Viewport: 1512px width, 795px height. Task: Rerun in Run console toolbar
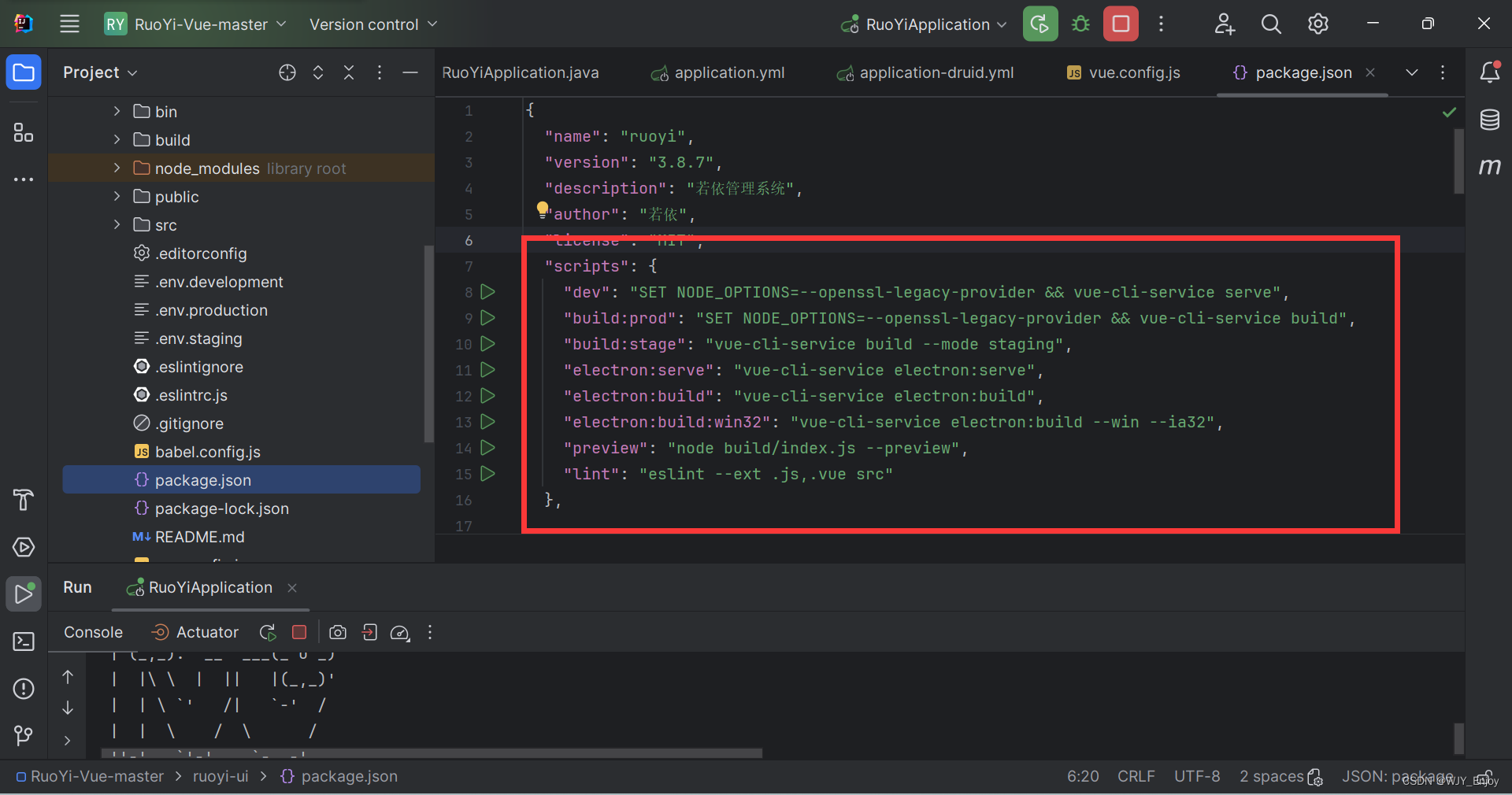[268, 632]
